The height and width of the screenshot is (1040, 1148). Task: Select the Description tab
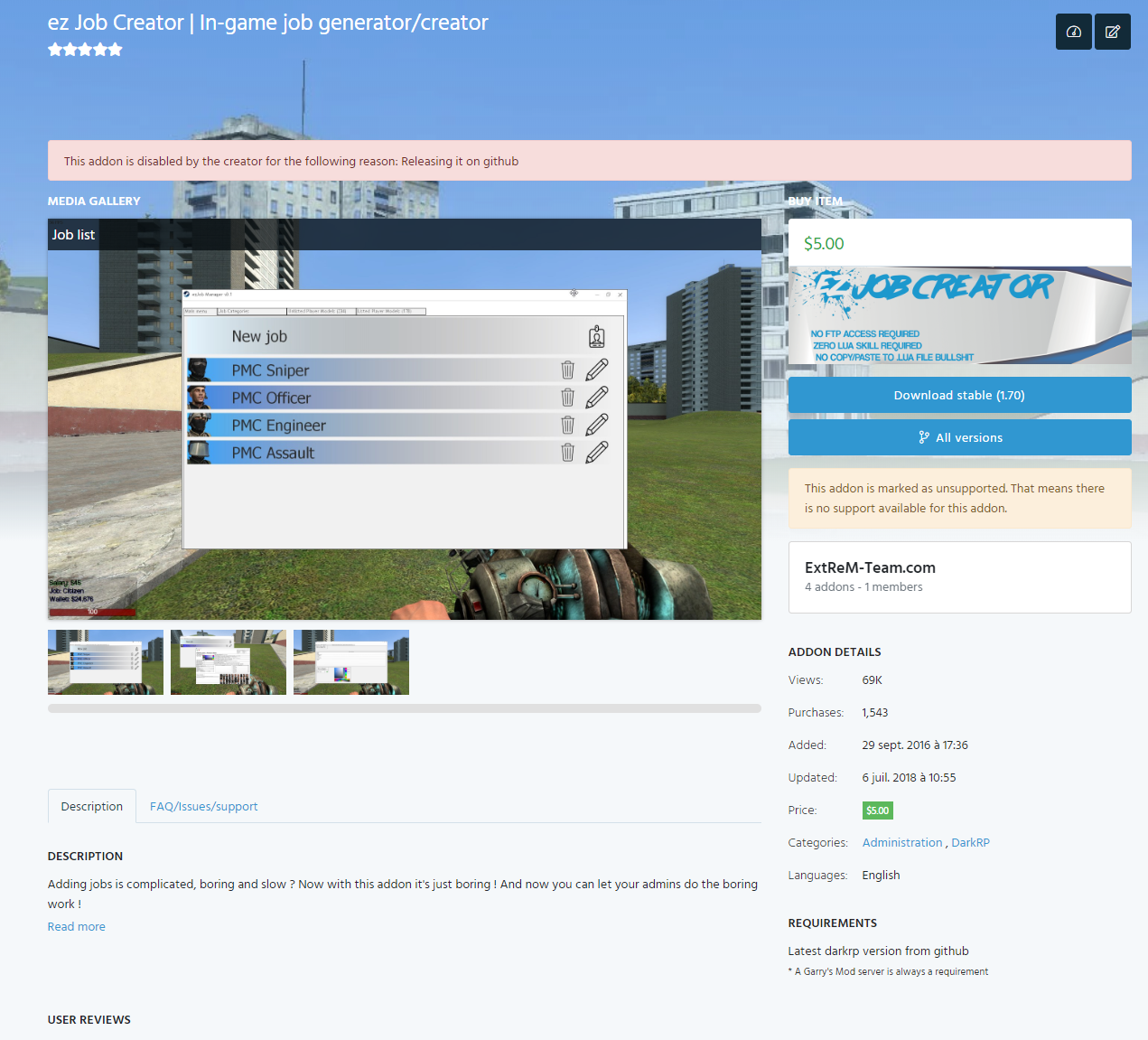click(x=91, y=806)
